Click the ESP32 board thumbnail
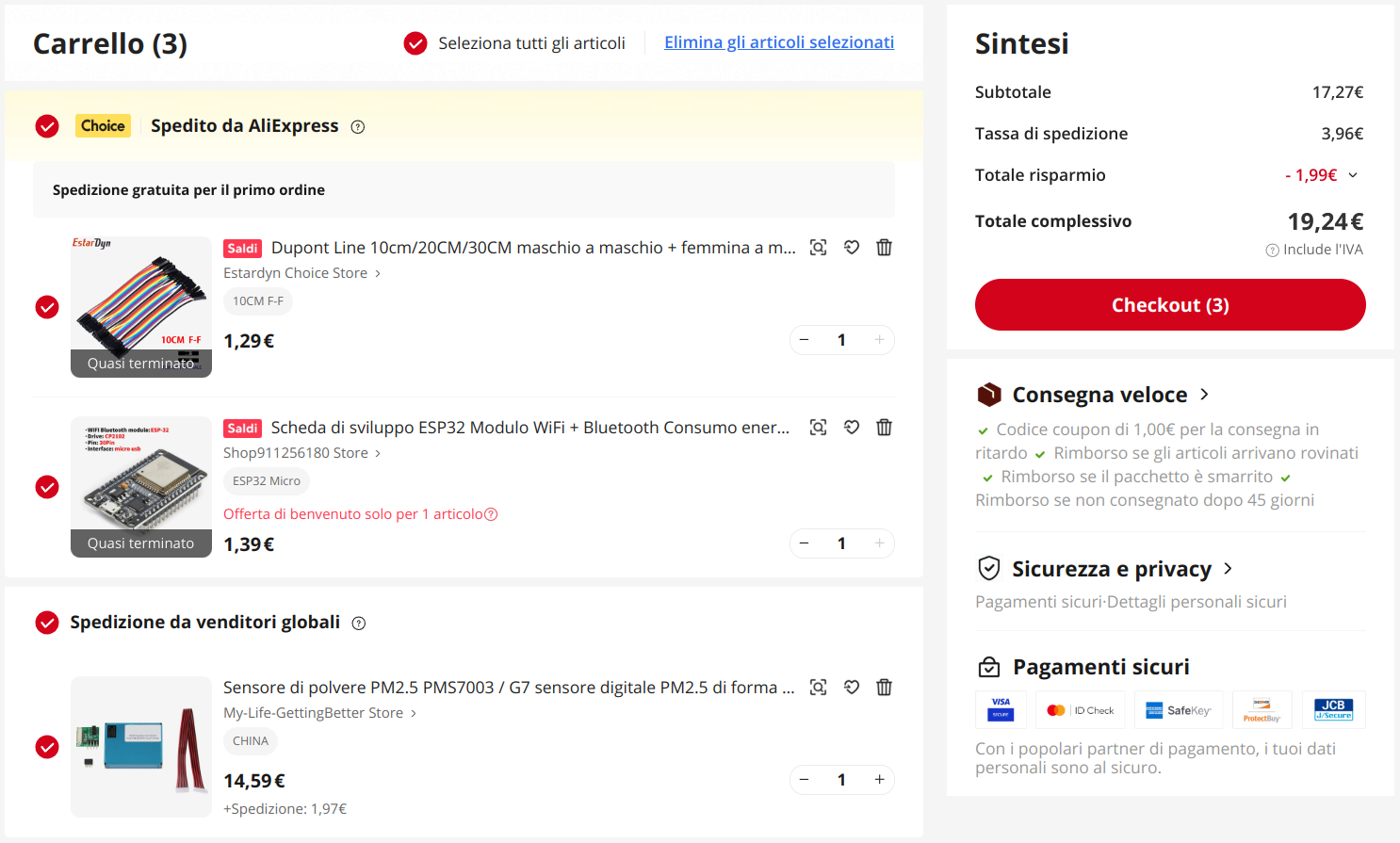 (x=141, y=487)
